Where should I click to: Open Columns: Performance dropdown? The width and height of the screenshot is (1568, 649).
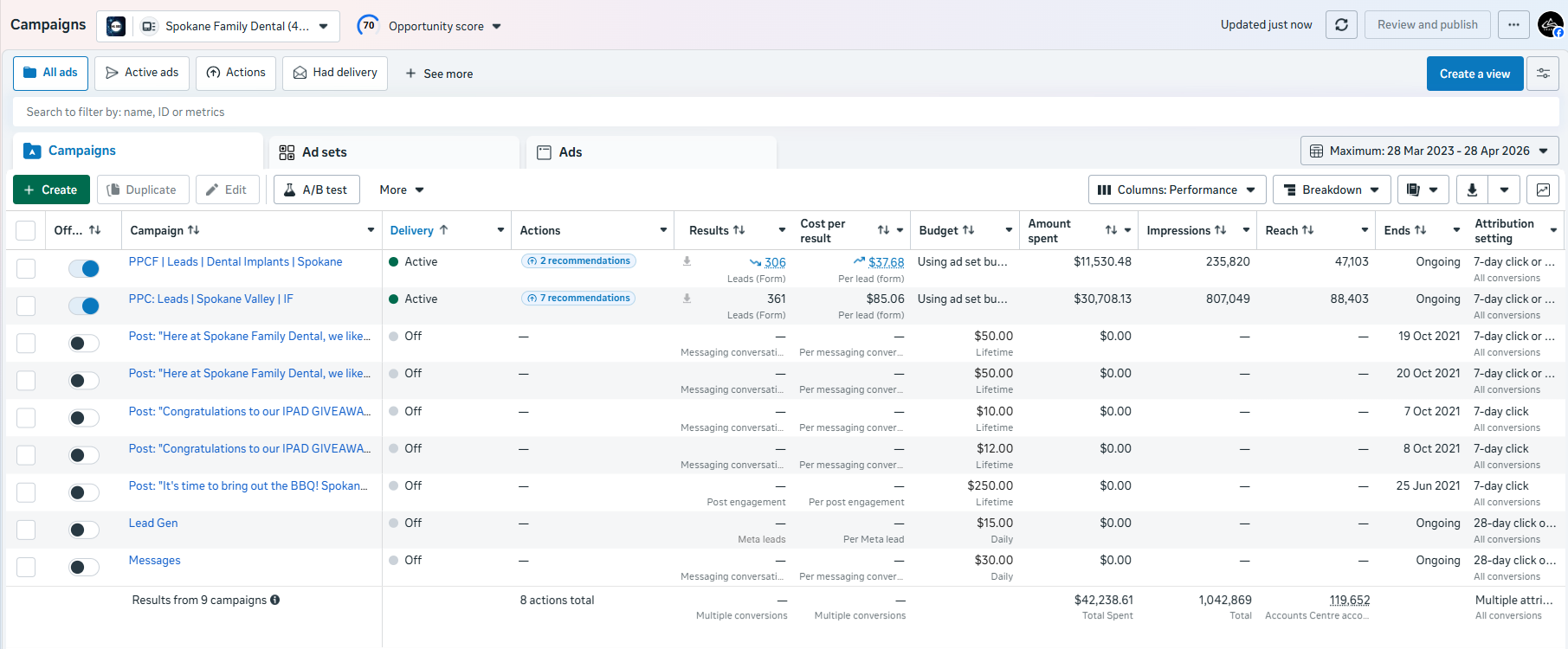tap(1177, 190)
